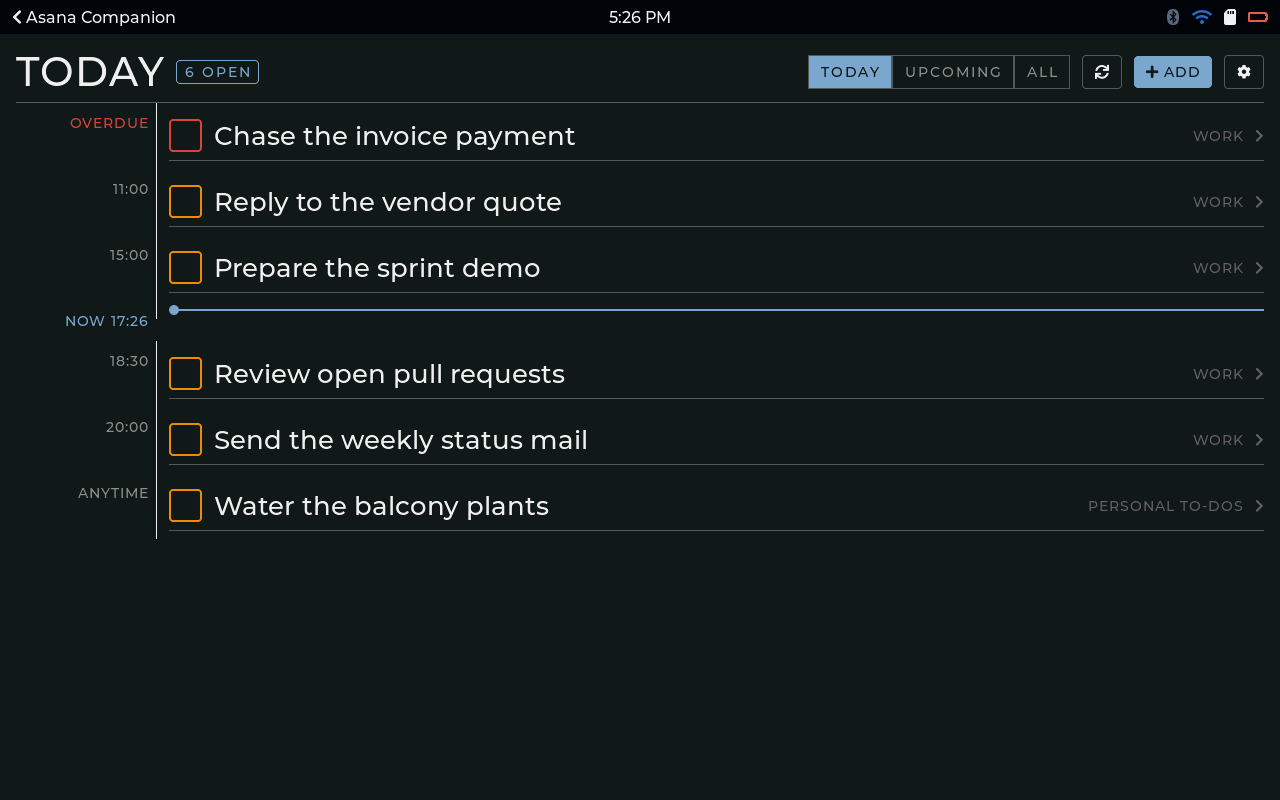Click the Anytime label
Viewport: 1280px width, 800px height.
(113, 493)
